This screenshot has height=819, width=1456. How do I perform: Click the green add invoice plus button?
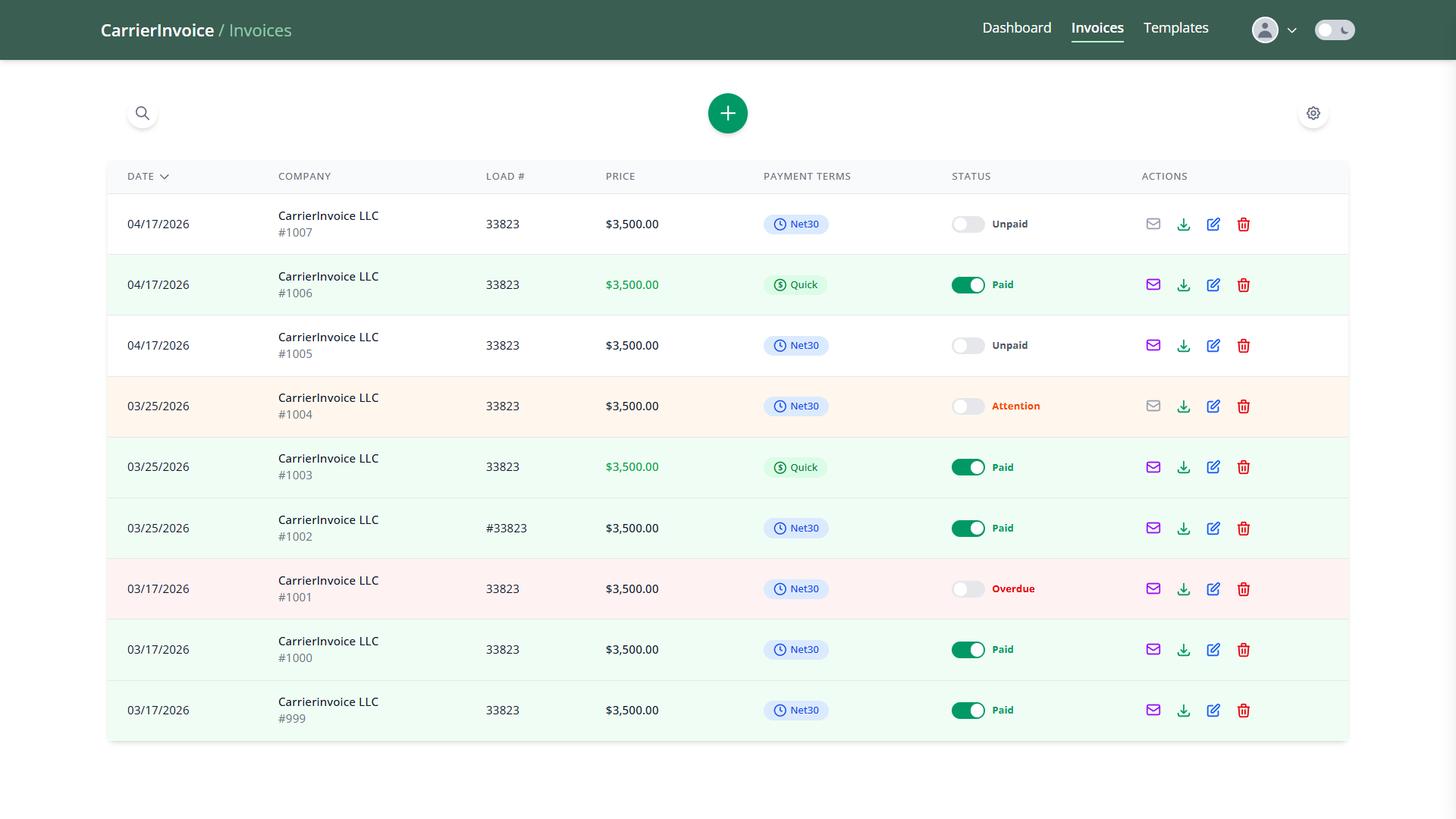tap(728, 114)
